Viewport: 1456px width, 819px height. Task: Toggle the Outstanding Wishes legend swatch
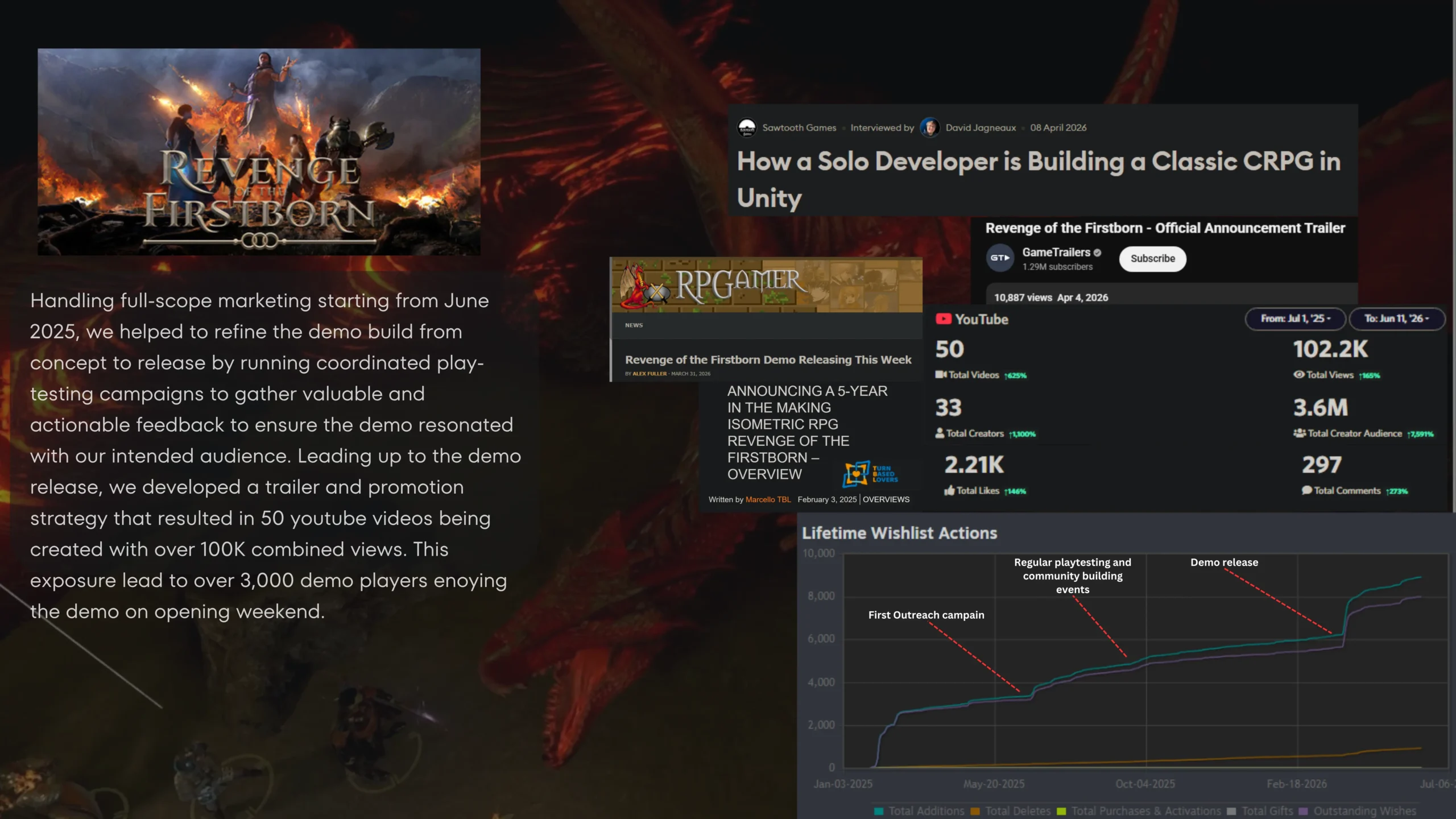tap(1303, 811)
